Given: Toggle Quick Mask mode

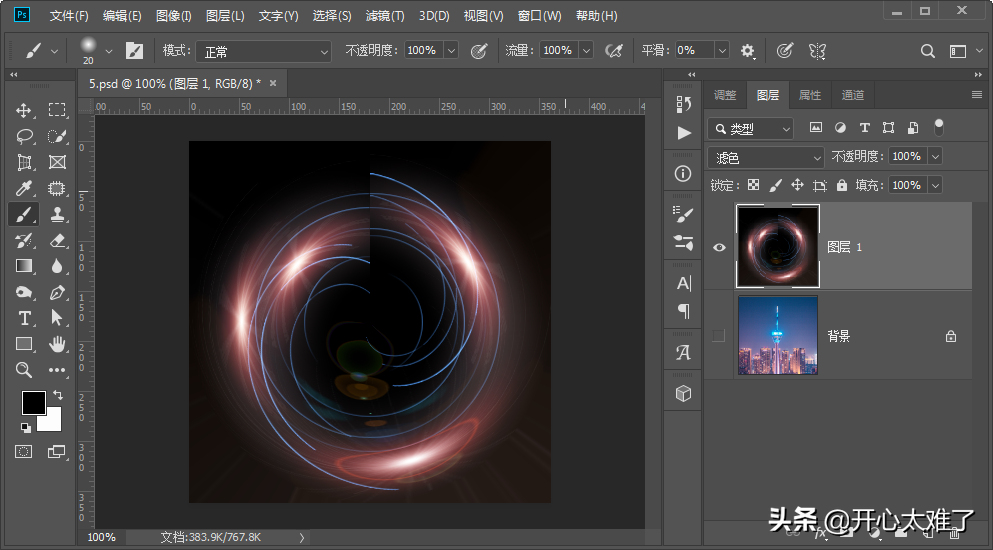Looking at the screenshot, I should pyautogui.click(x=23, y=451).
